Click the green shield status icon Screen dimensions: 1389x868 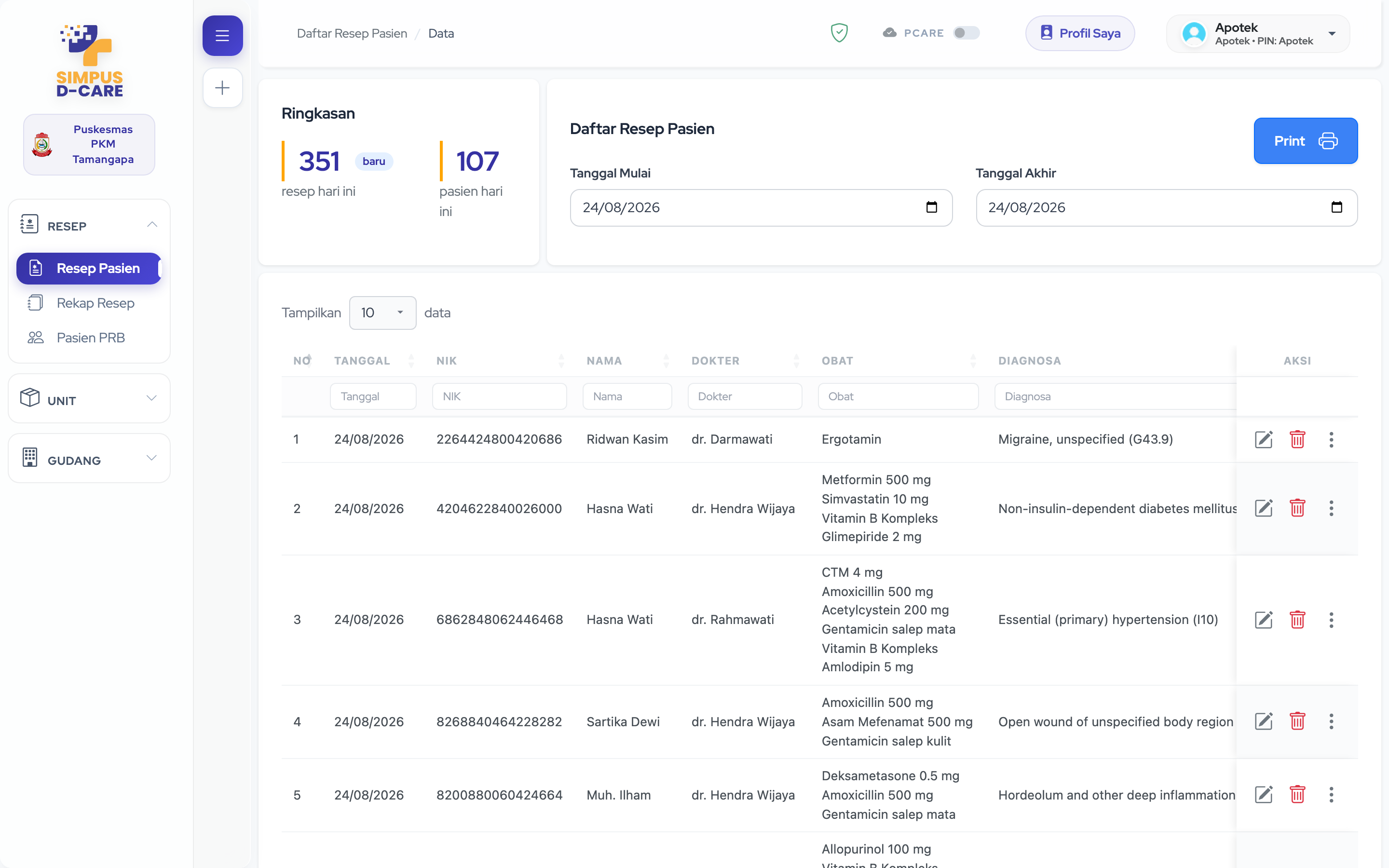point(839,33)
